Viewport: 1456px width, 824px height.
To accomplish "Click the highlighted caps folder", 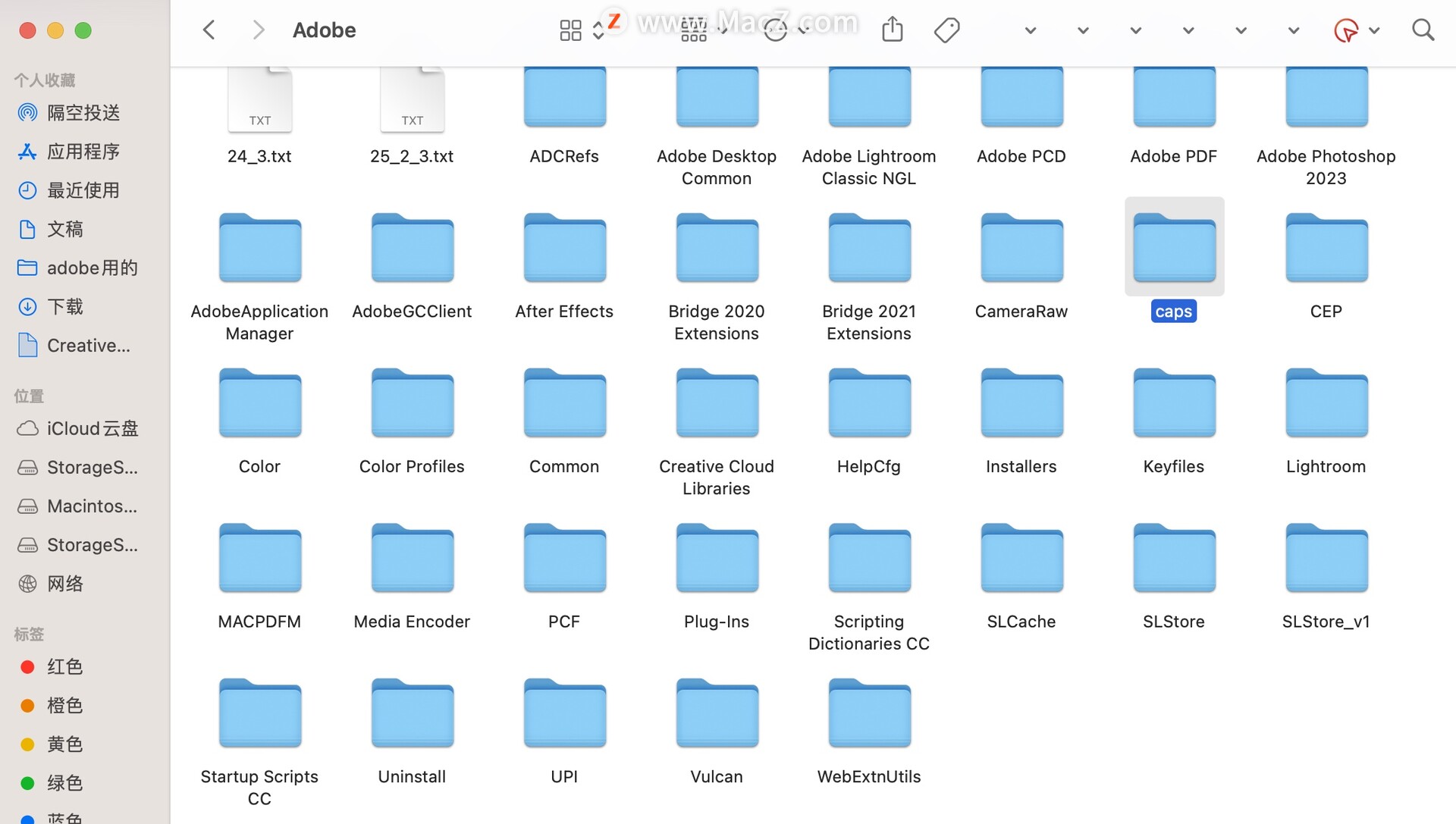I will point(1174,247).
